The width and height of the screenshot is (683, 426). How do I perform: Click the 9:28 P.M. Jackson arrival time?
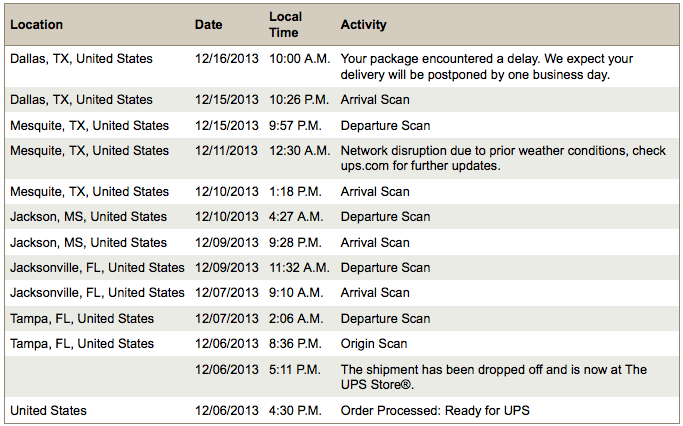(x=295, y=243)
